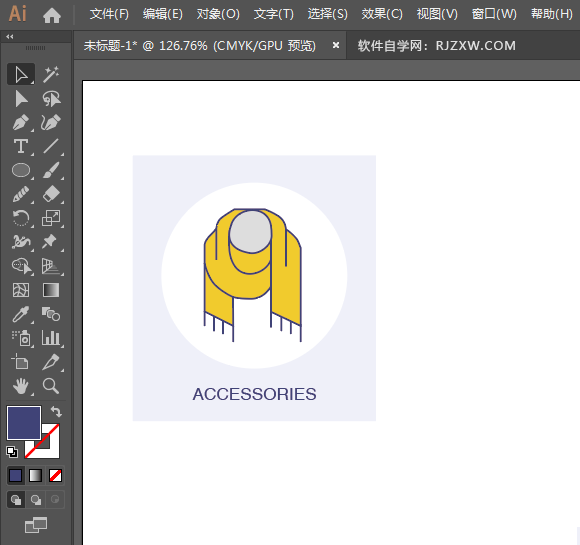Image resolution: width=580 pixels, height=545 pixels.
Task: Pick the Ellipse tool
Action: (x=21, y=171)
